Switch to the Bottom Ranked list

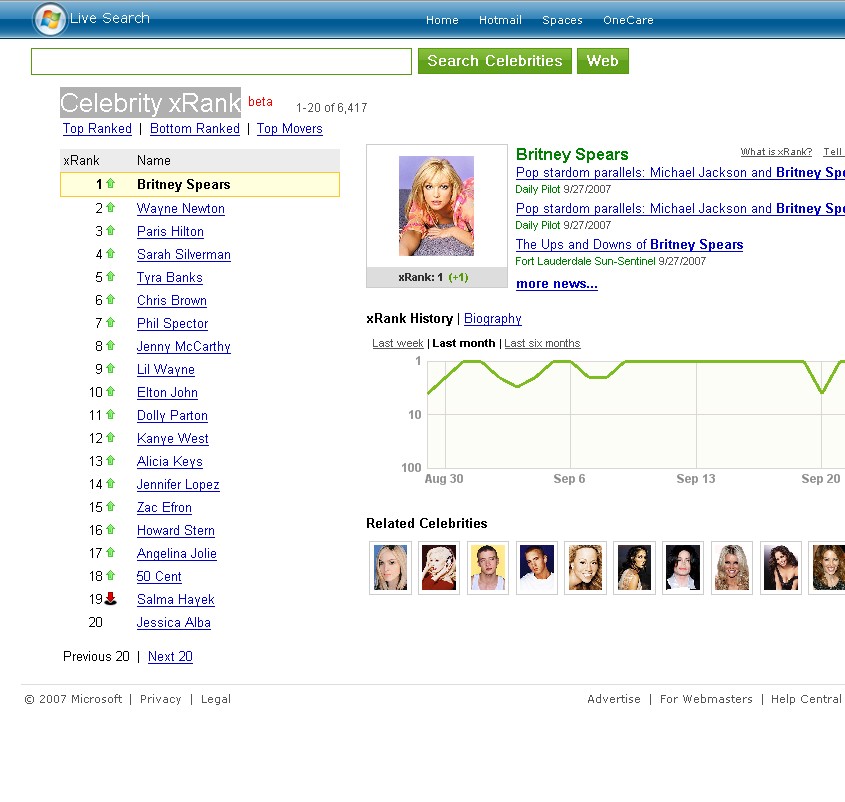tap(195, 129)
